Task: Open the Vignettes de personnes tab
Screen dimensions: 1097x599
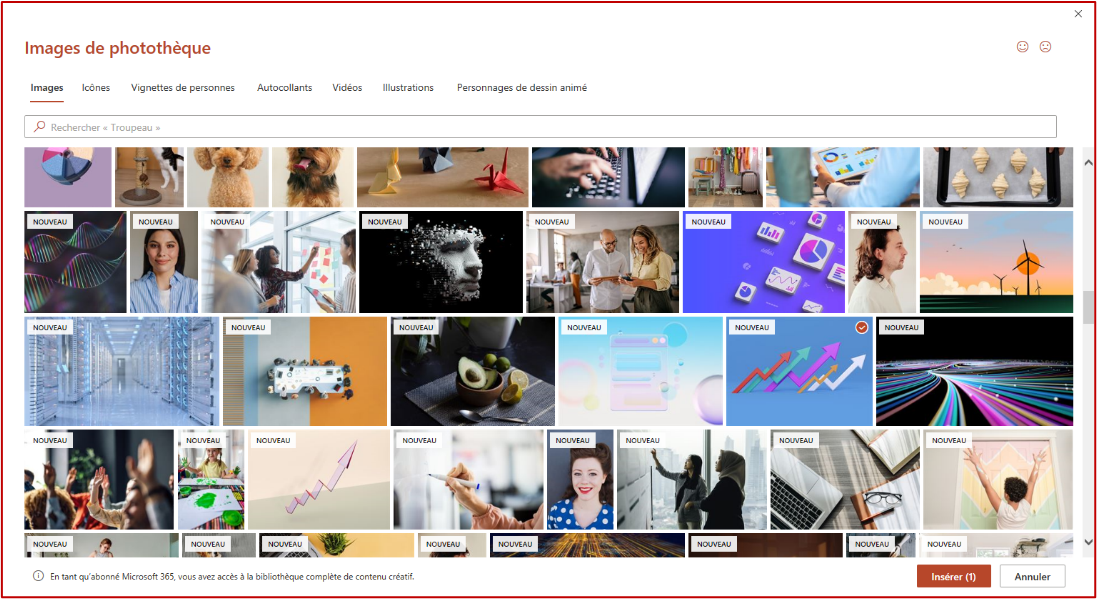Action: coord(183,87)
